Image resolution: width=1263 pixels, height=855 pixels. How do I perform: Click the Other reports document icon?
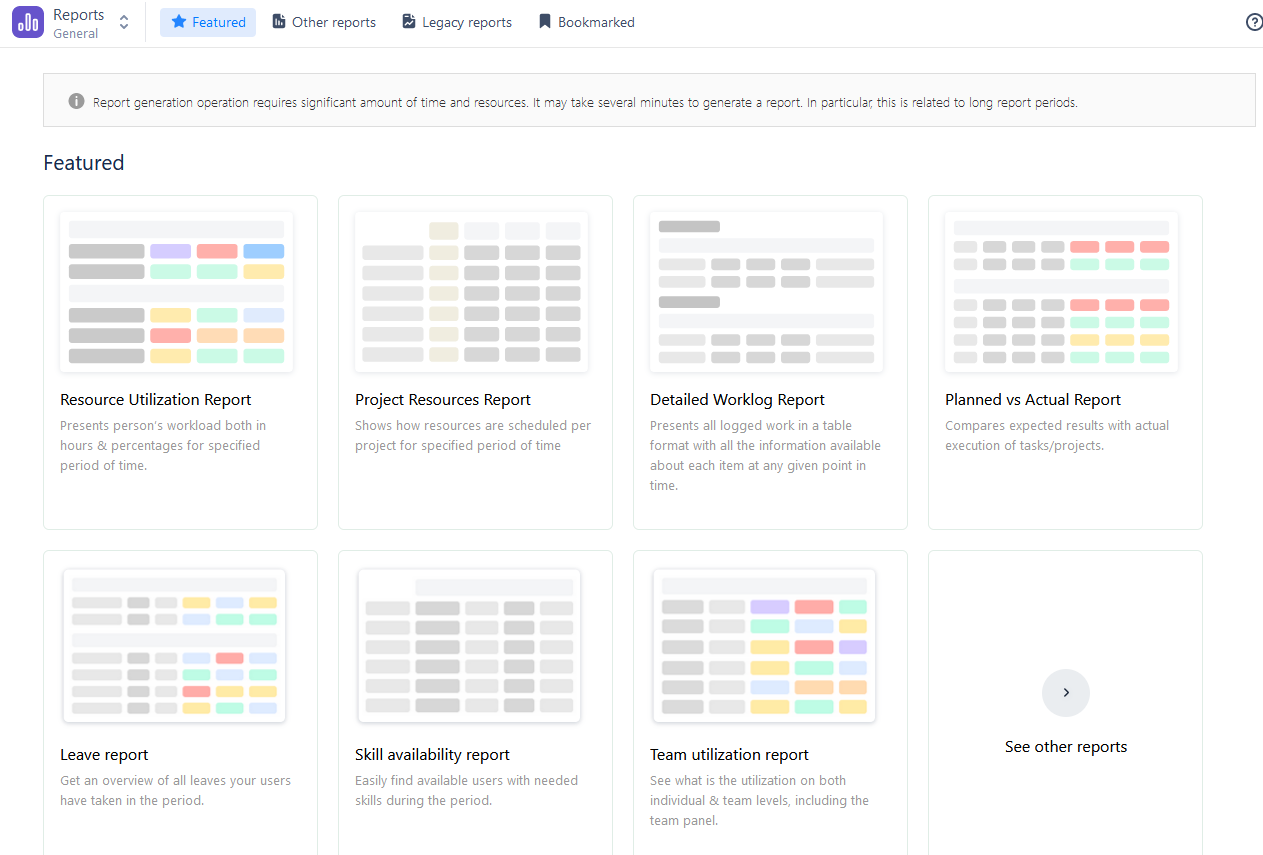tap(279, 22)
